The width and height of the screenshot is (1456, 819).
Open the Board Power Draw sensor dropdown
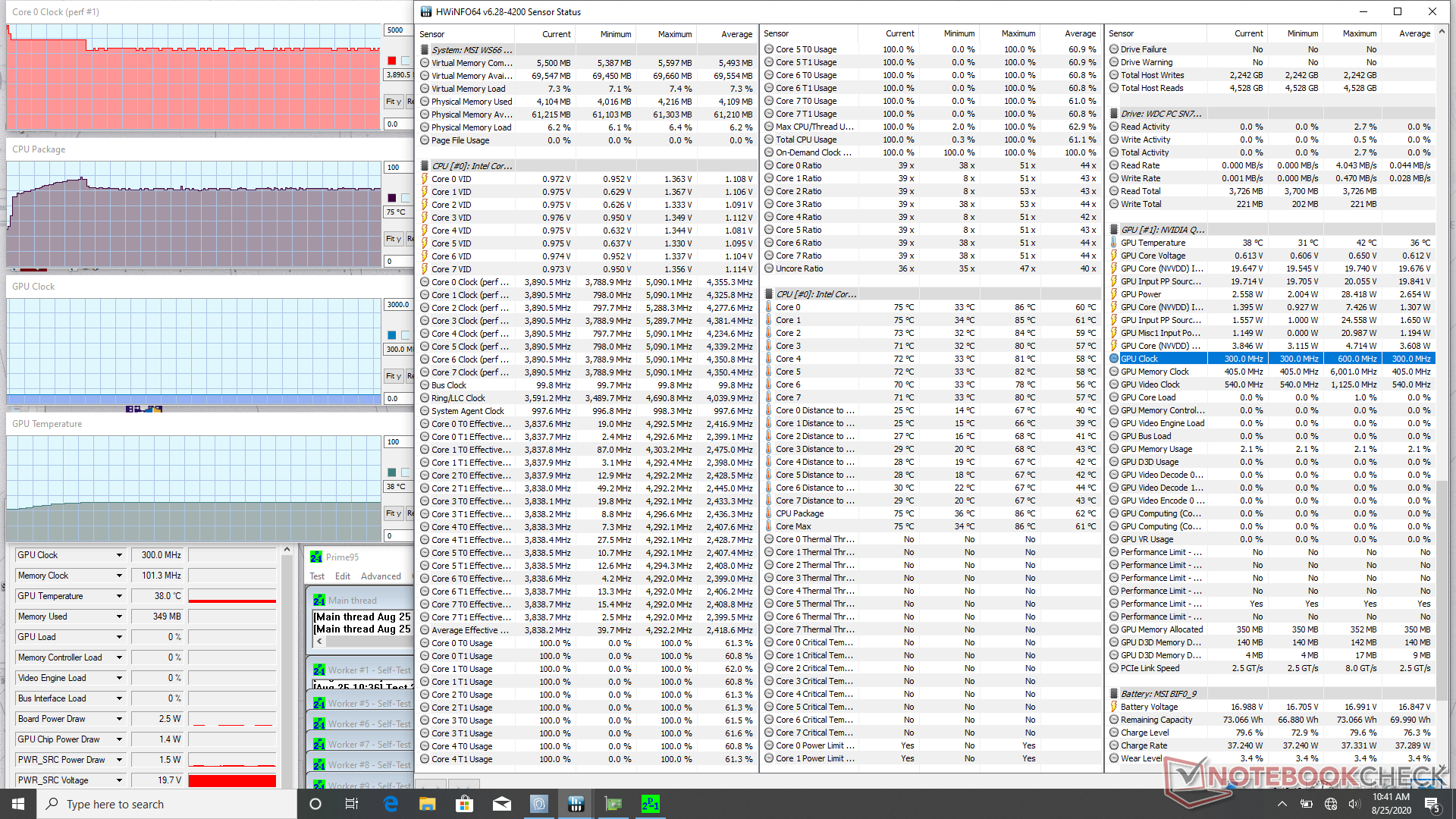coord(119,719)
